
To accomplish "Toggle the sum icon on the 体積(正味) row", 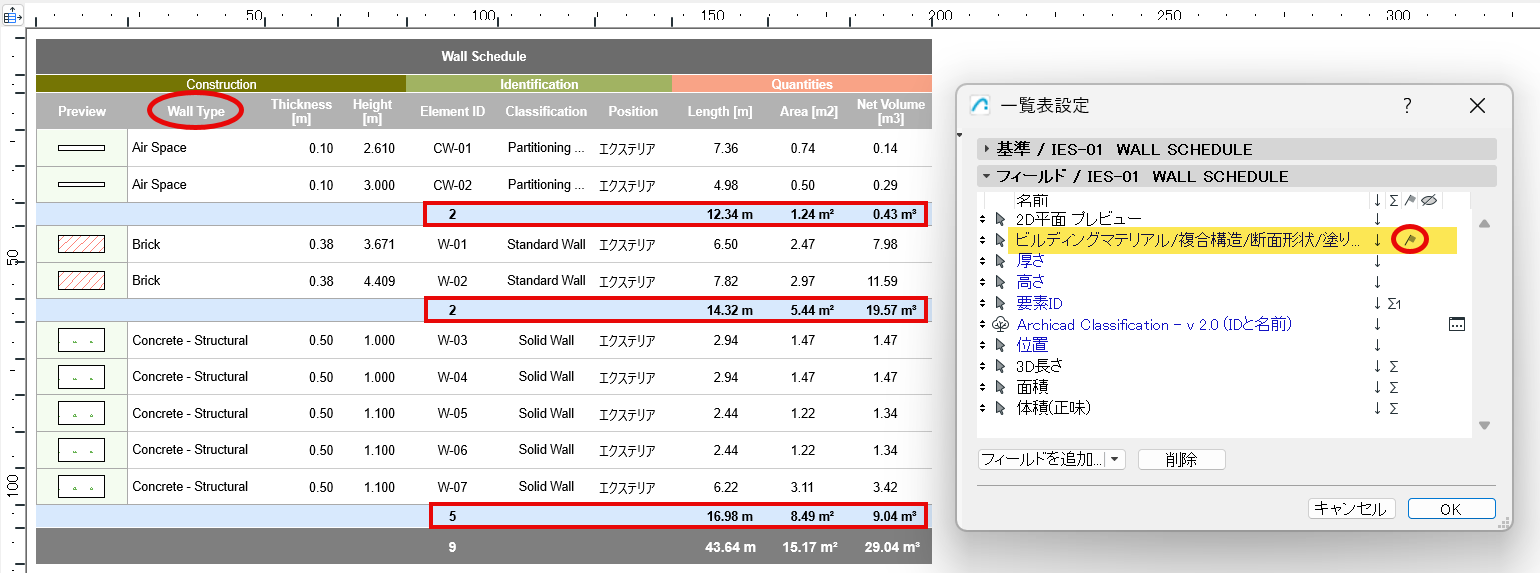I will tap(1394, 408).
